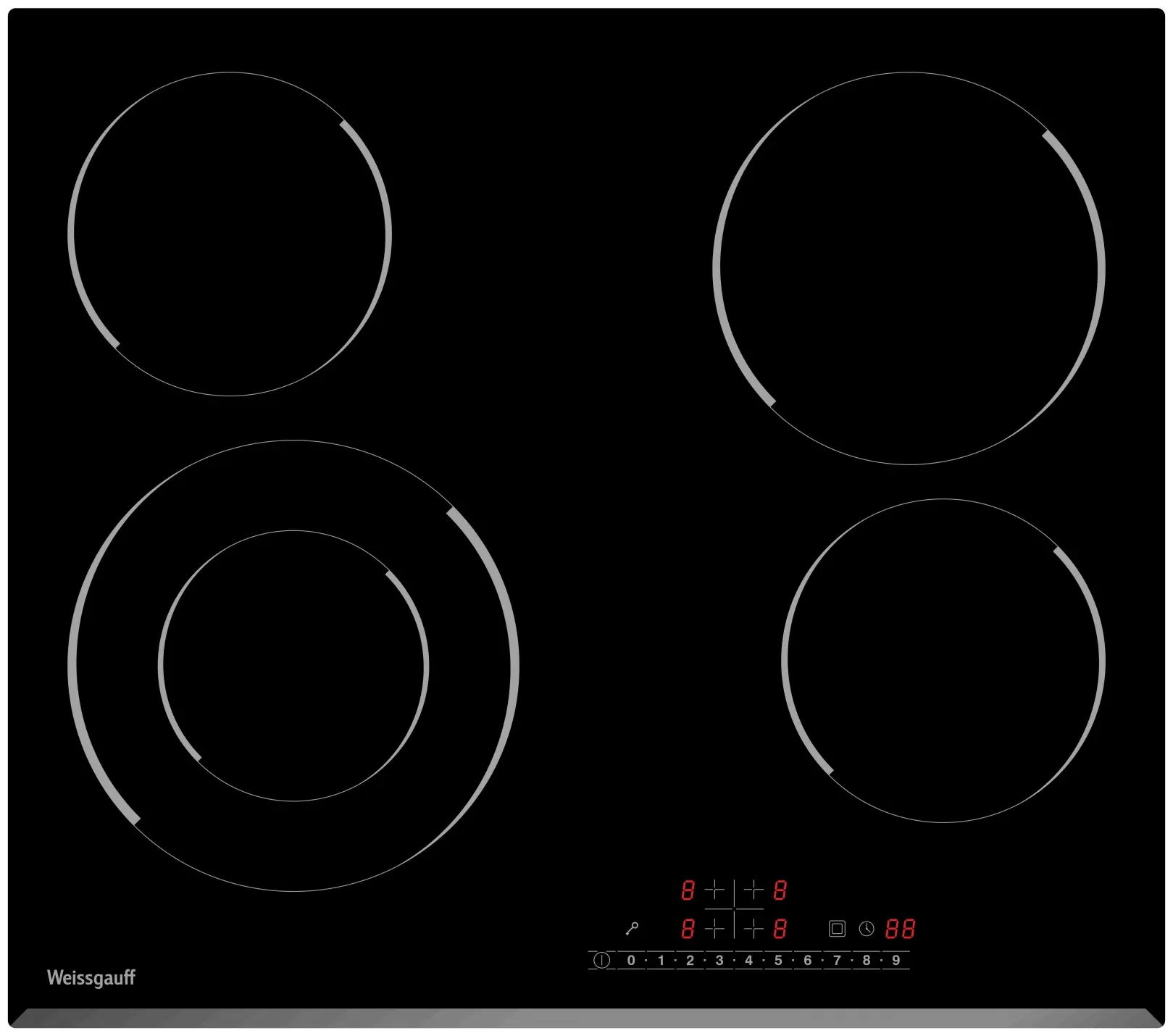Click the Weissgauff brand logo
Image resolution: width=1173 pixels, height=1036 pixels.
pos(91,978)
